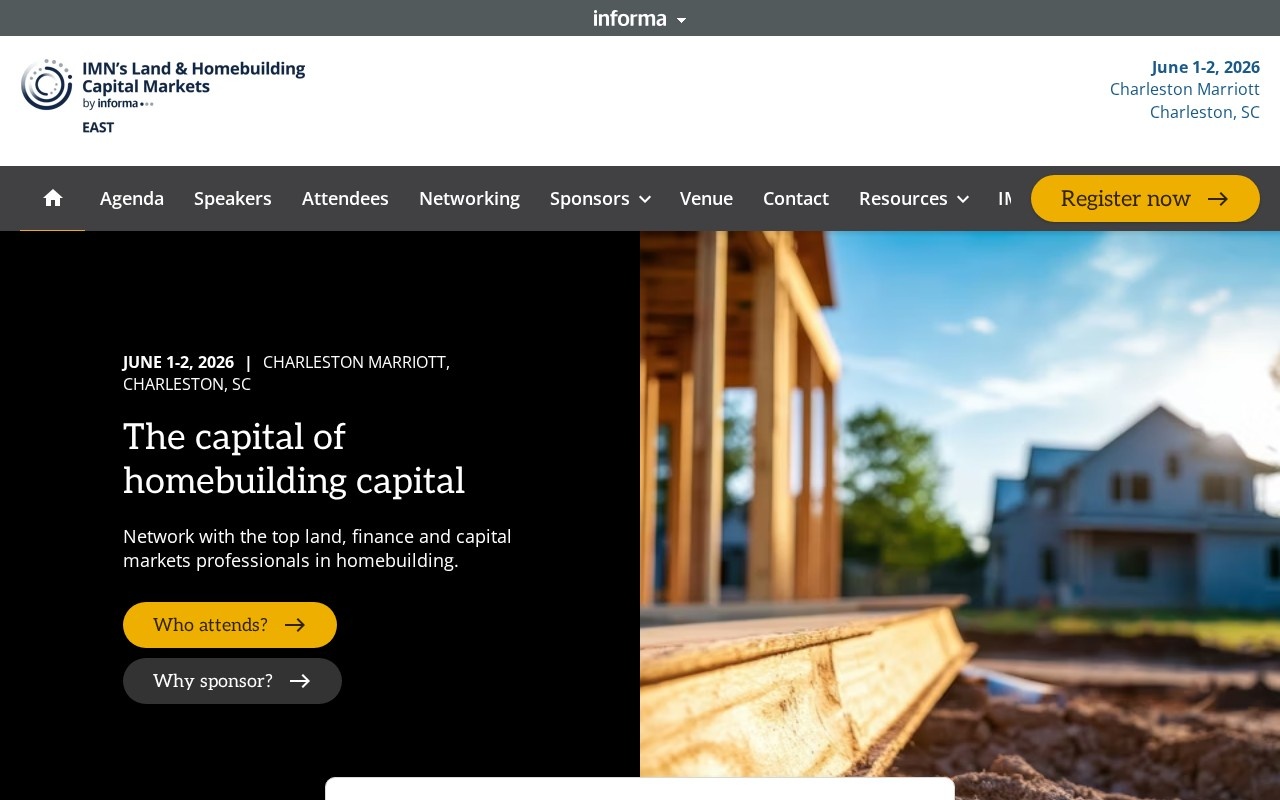
Task: Go to the Networking section
Action: [469, 198]
